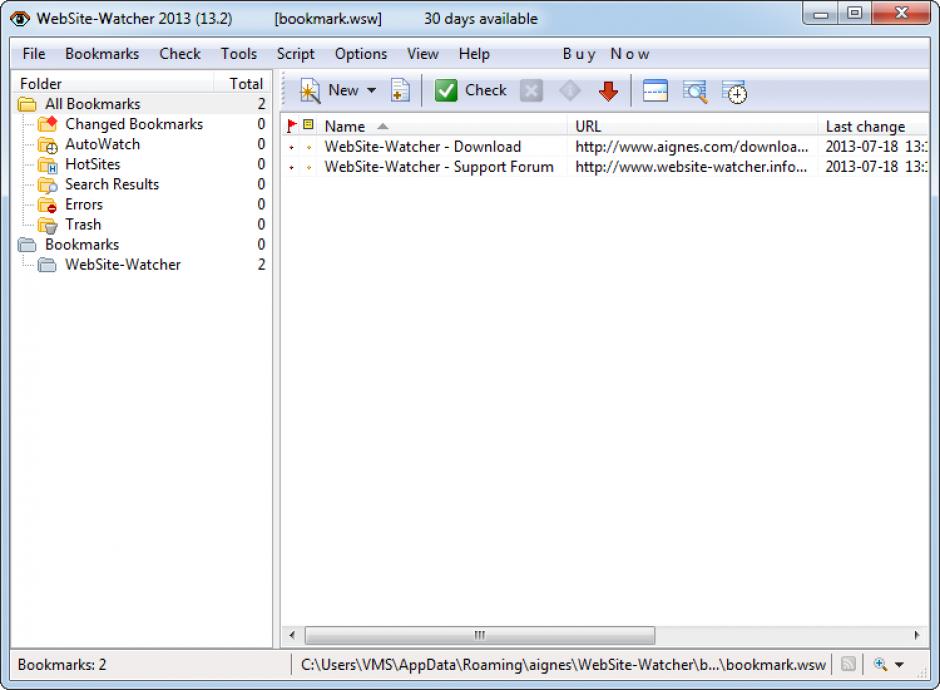
Task: Select the HotSites folder
Action: 92,164
